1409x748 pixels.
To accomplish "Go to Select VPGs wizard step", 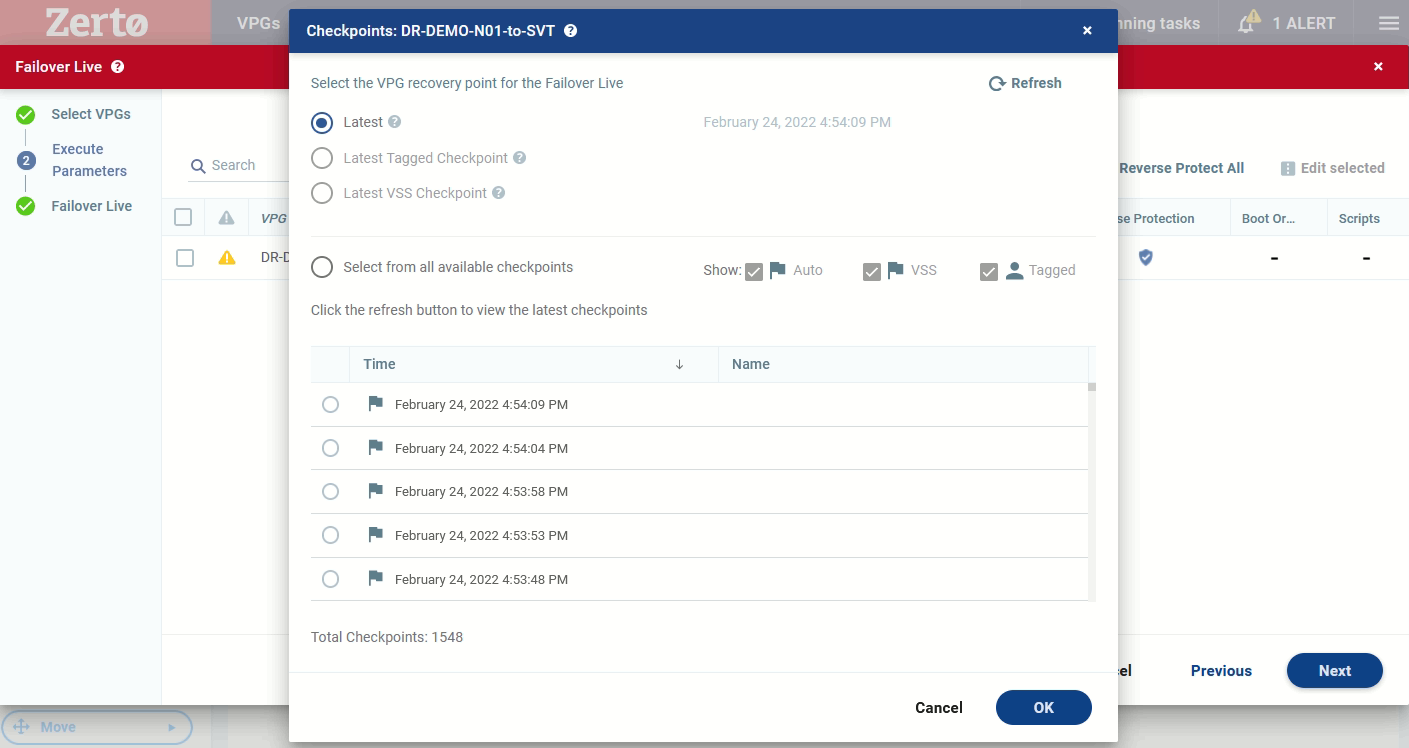I will pyautogui.click(x=91, y=114).
